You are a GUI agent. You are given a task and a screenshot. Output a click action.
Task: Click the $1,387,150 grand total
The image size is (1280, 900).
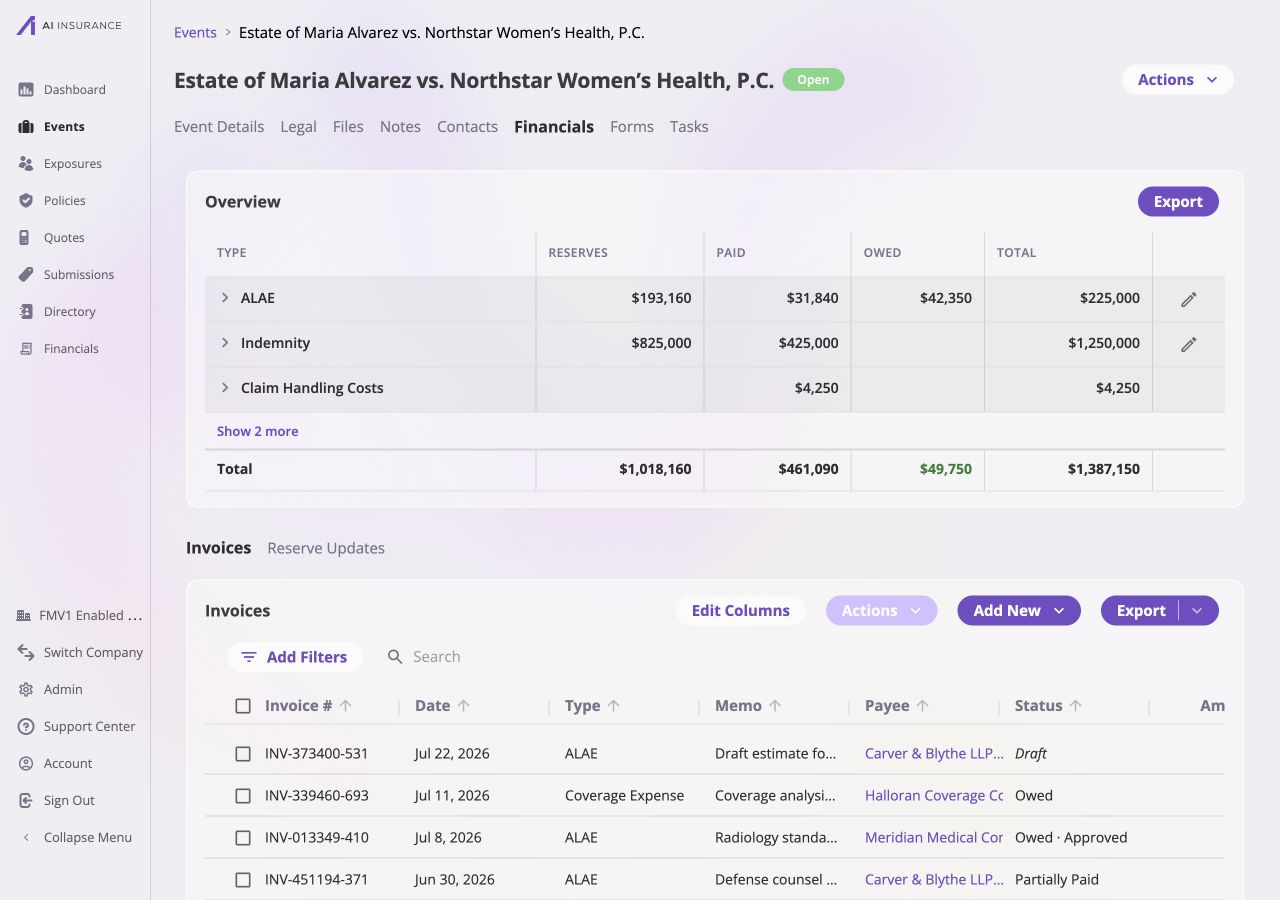pyautogui.click(x=1104, y=469)
